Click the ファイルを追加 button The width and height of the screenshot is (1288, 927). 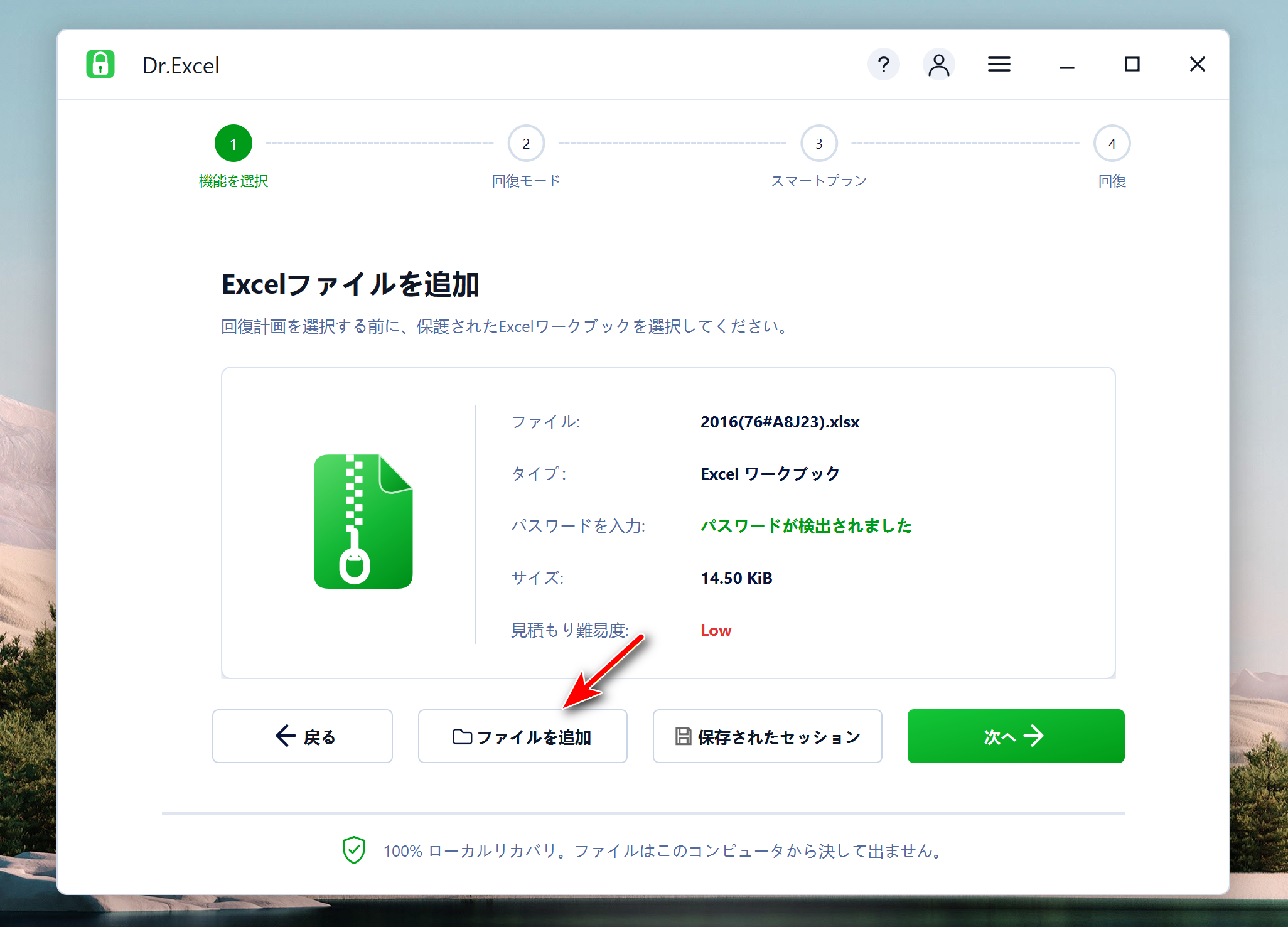coord(522,736)
